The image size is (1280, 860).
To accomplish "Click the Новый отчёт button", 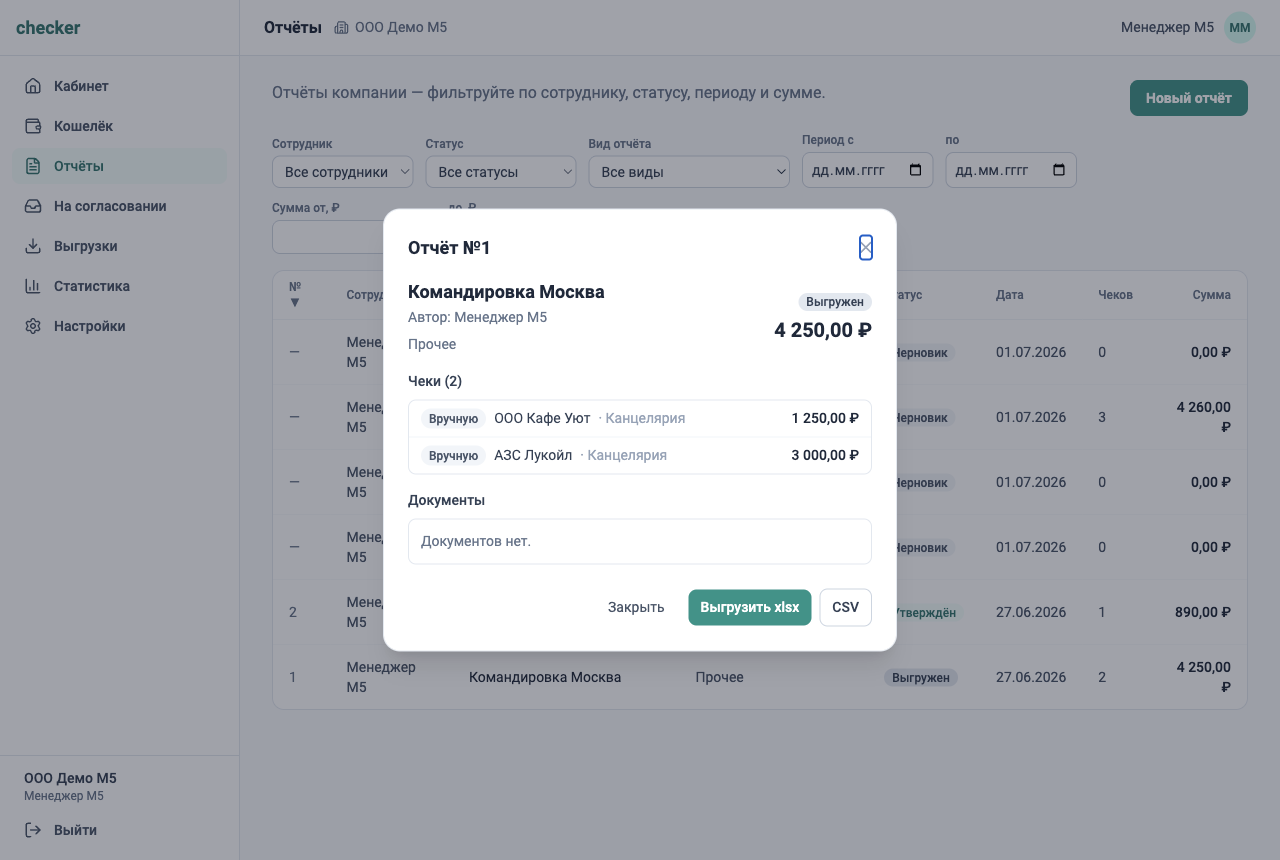I will pos(1189,98).
